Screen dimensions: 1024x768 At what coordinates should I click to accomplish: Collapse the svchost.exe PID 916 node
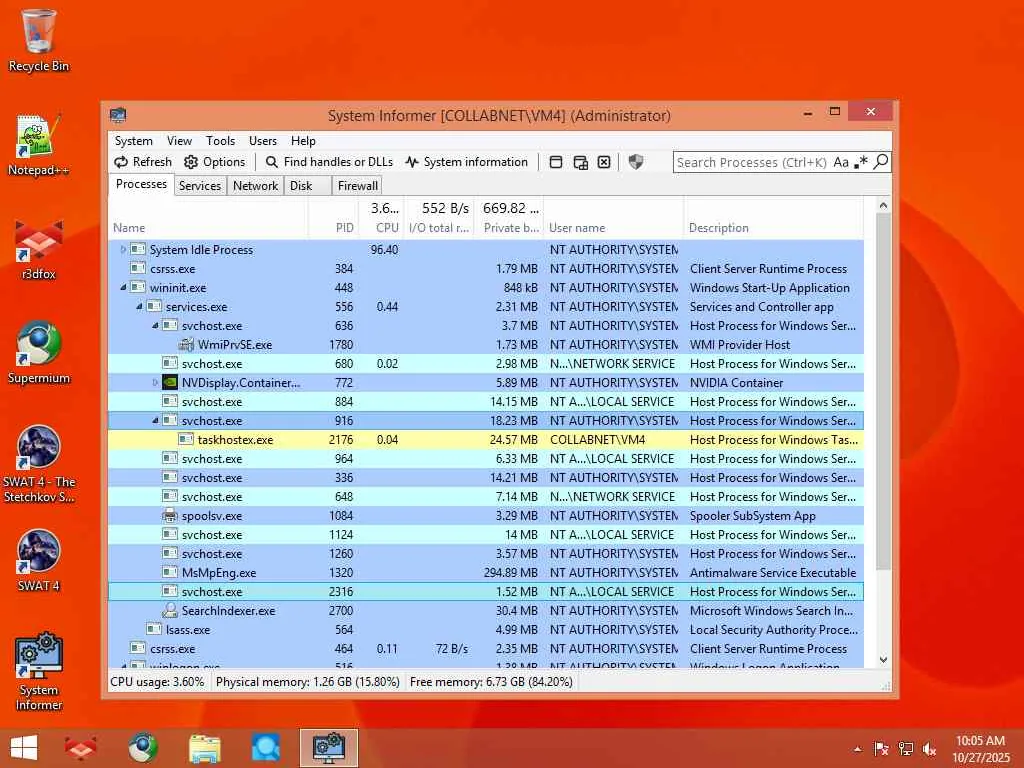(x=155, y=421)
